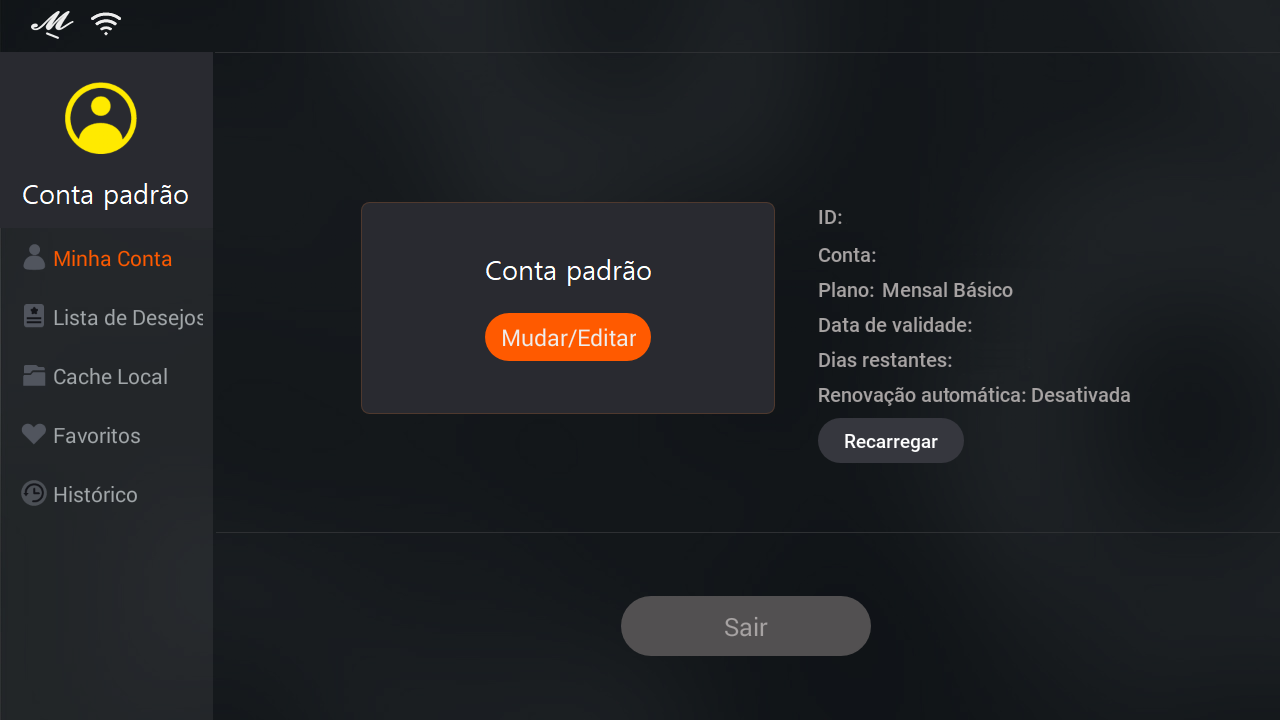Click the Recarregar button

click(x=891, y=441)
